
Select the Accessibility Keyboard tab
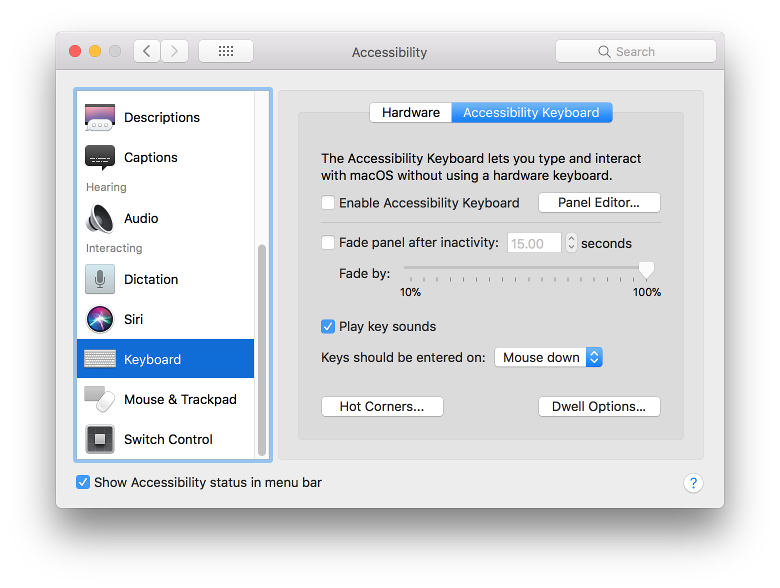pyautogui.click(x=531, y=113)
